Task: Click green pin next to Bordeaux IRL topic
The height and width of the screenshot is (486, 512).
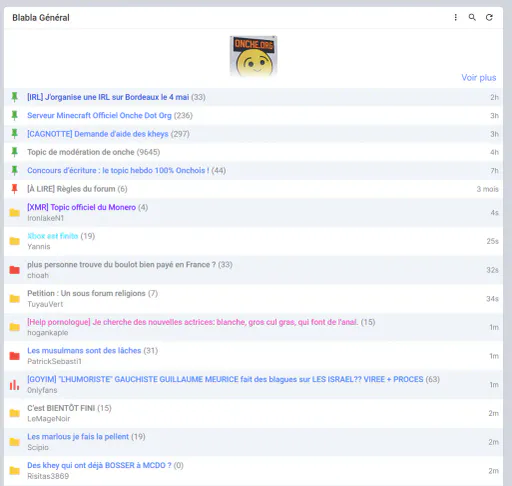Action: click(14, 97)
